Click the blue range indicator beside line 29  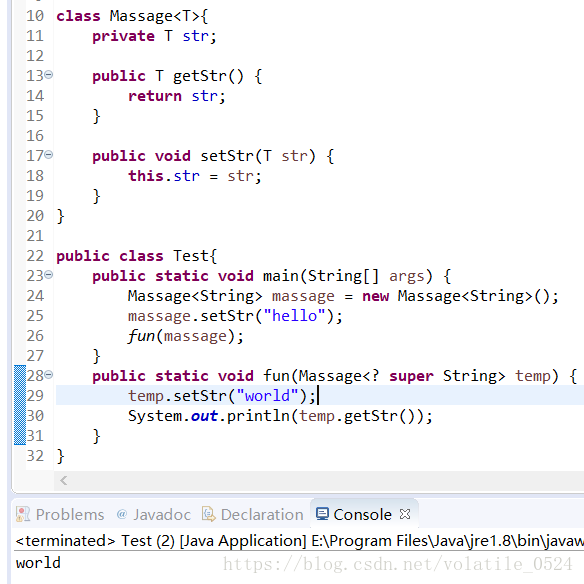20,396
